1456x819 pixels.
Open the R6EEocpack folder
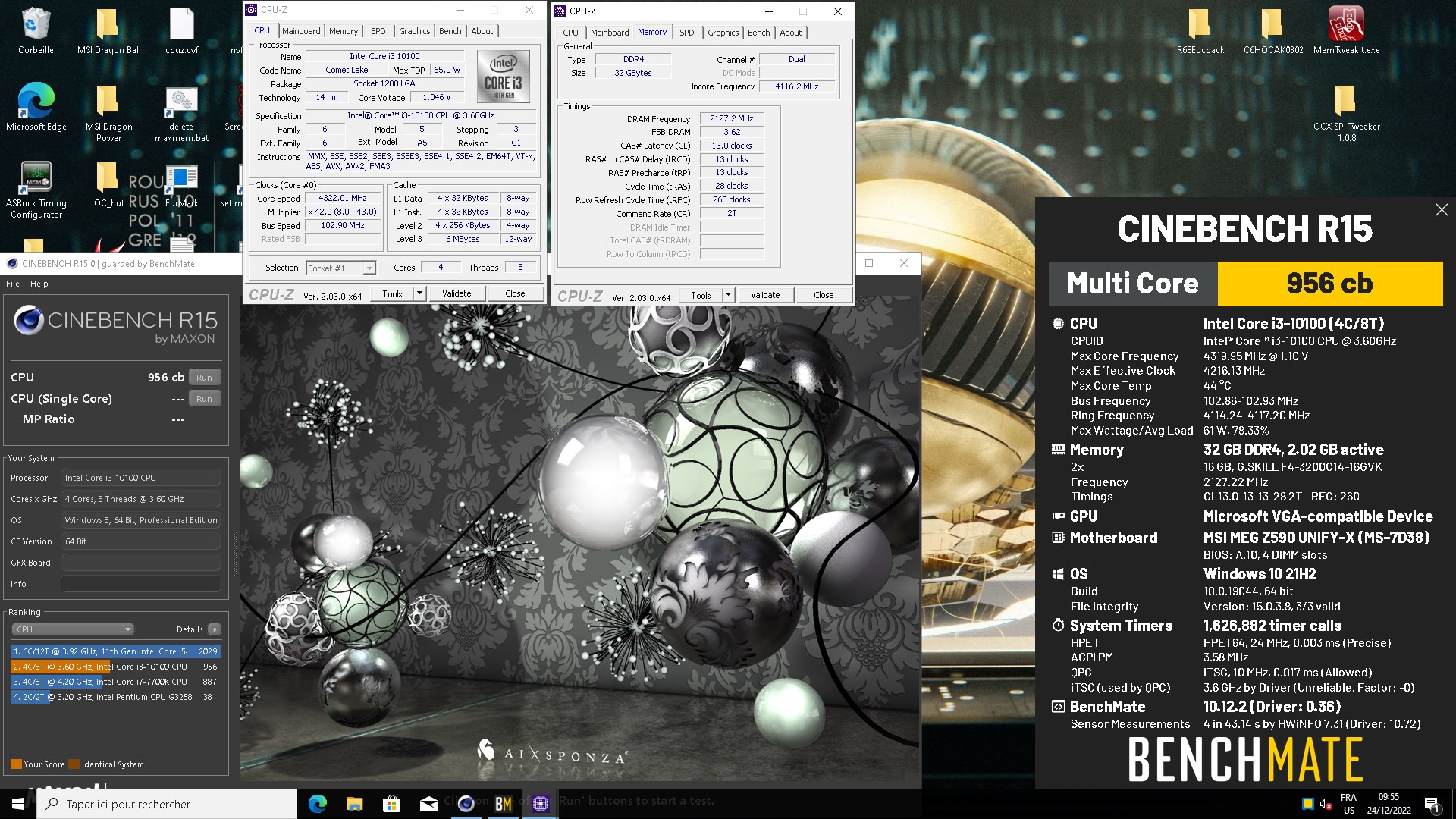(x=1200, y=31)
